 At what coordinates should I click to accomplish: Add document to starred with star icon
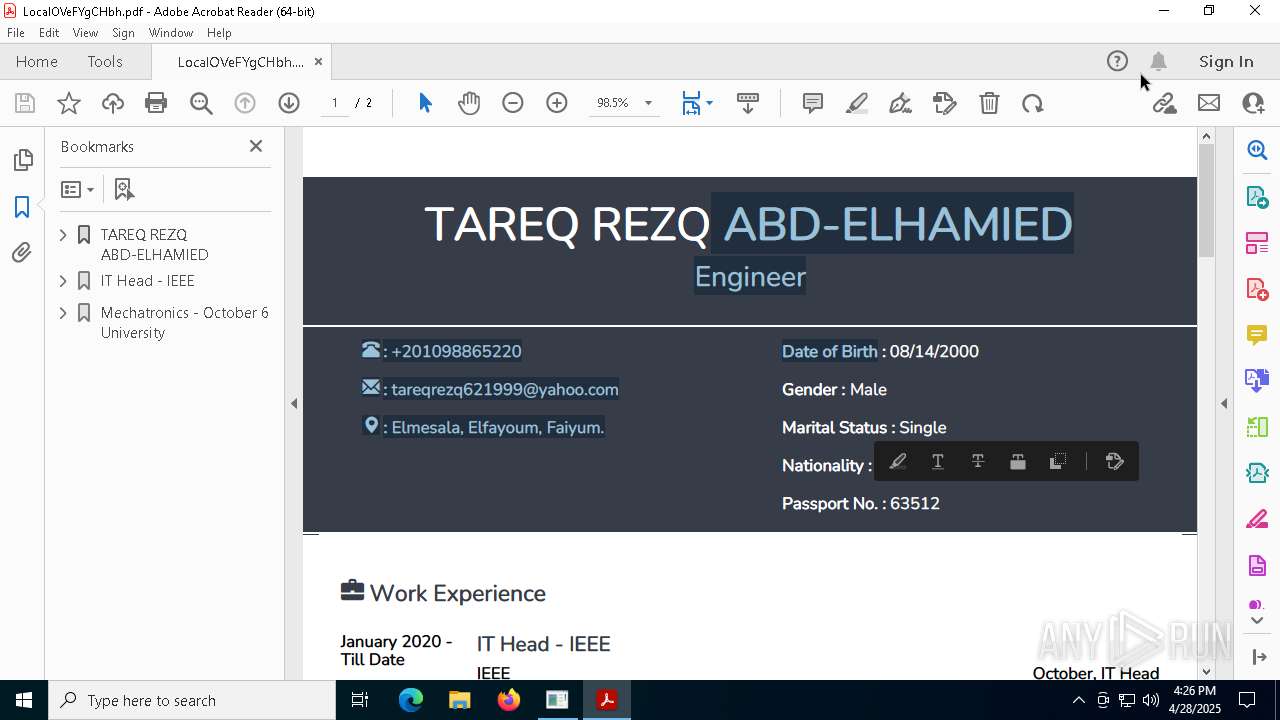[x=69, y=103]
